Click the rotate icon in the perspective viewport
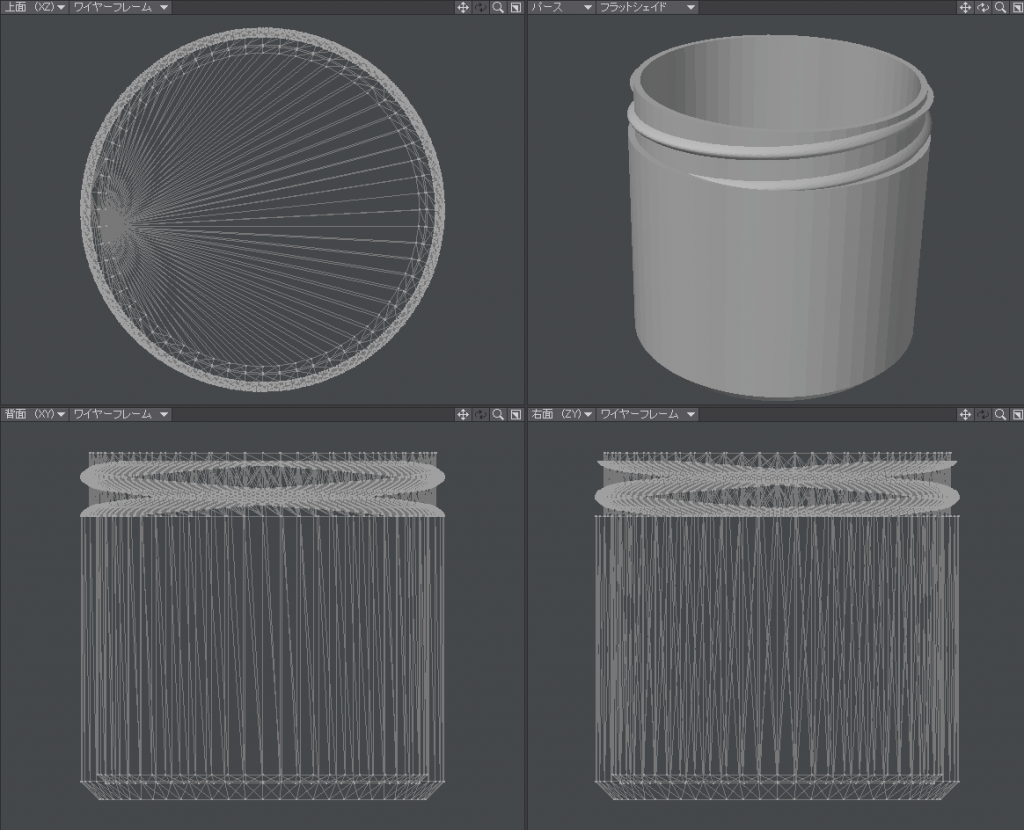 pos(983,7)
